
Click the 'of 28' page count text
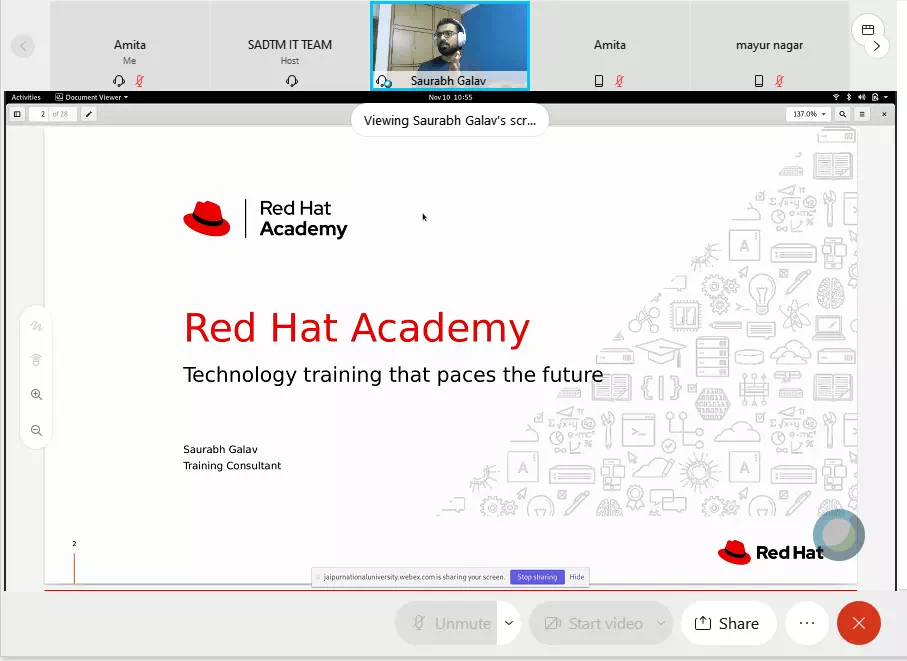60,114
